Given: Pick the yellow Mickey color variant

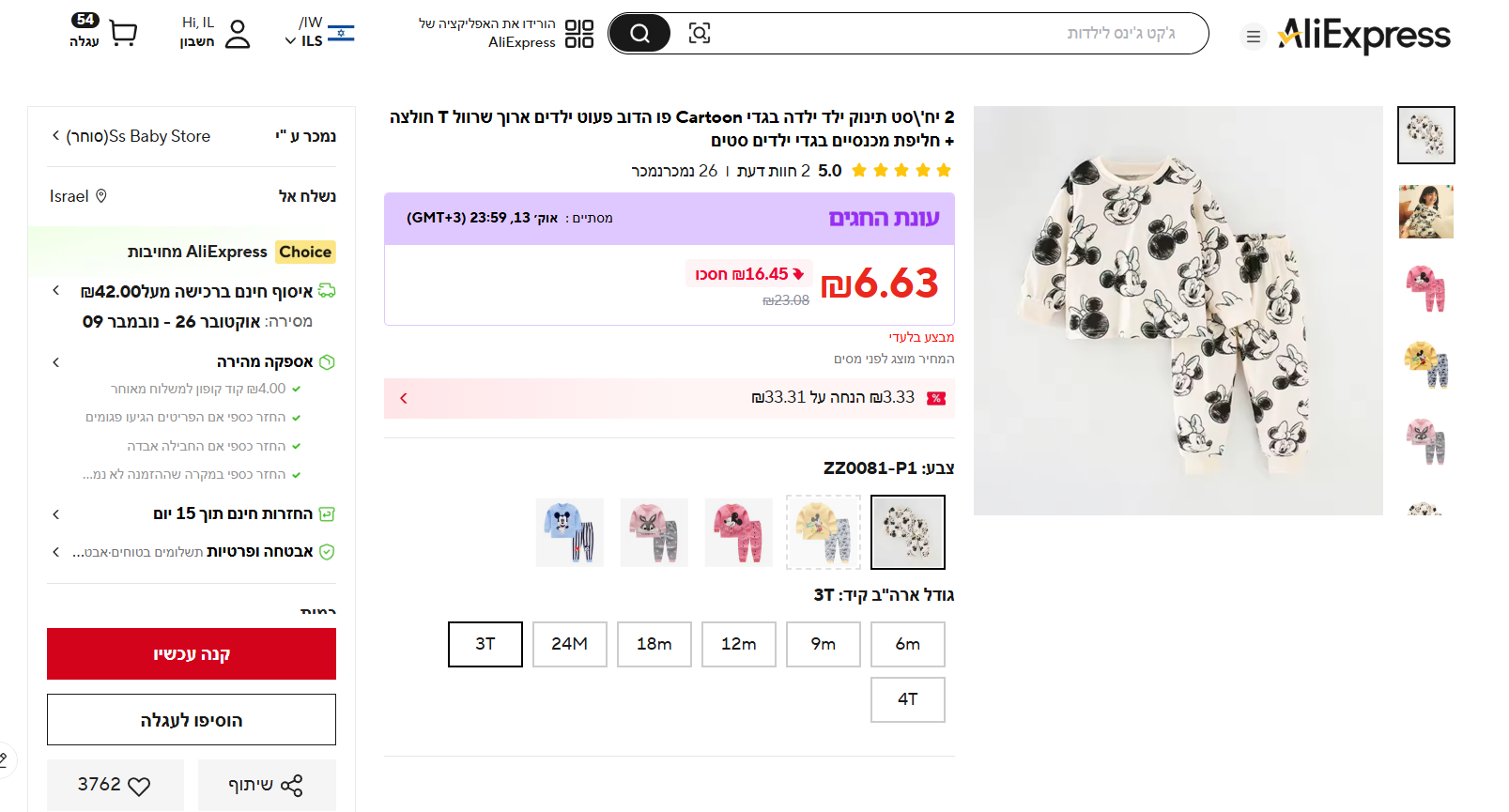Looking at the screenshot, I should [x=824, y=532].
